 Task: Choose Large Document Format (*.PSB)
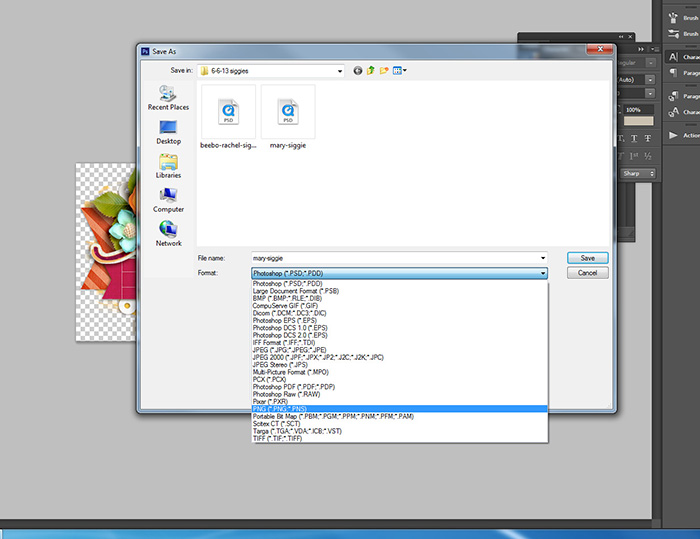[x=399, y=291]
